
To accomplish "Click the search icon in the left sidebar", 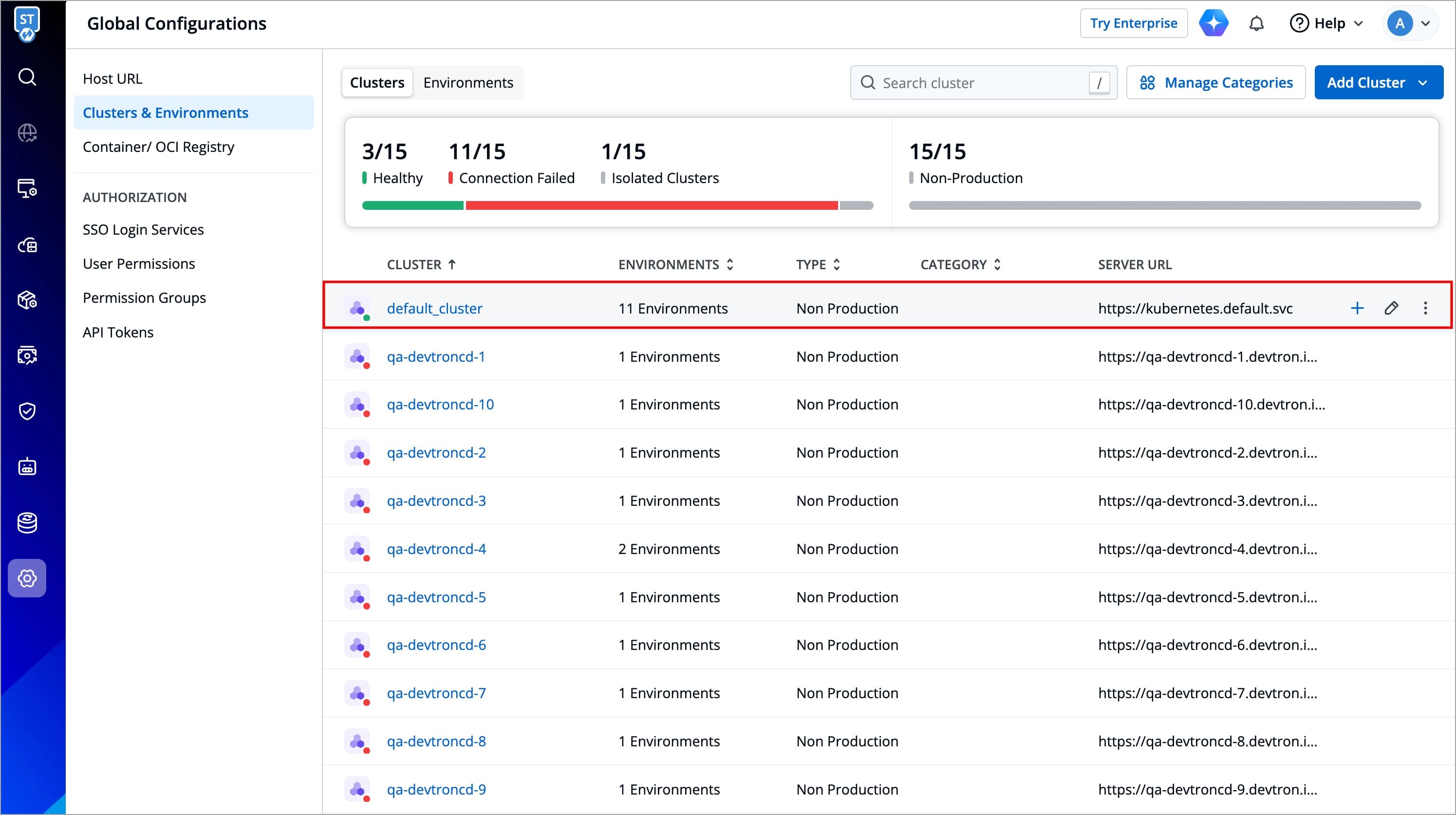I will click(x=27, y=77).
